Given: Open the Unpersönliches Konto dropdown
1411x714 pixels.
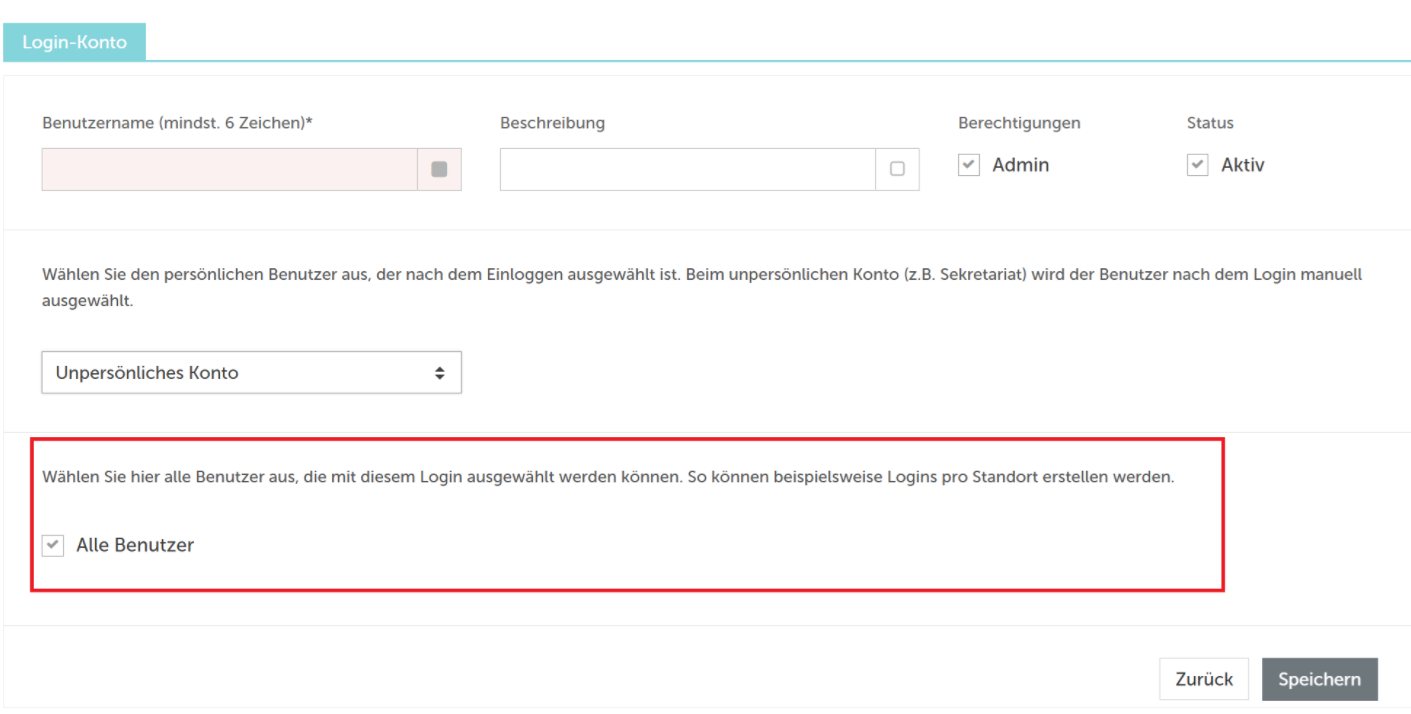Looking at the screenshot, I should click(x=251, y=373).
